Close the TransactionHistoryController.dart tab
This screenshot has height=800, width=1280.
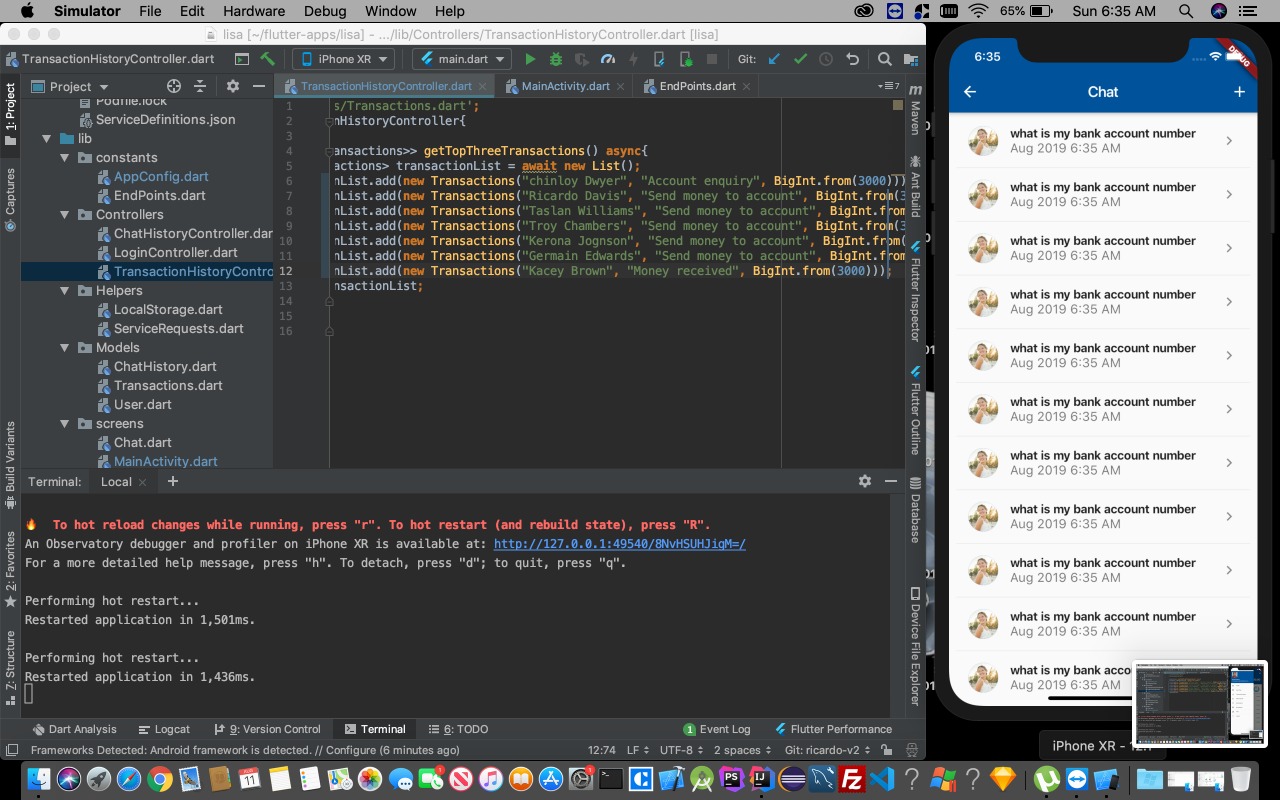[485, 86]
